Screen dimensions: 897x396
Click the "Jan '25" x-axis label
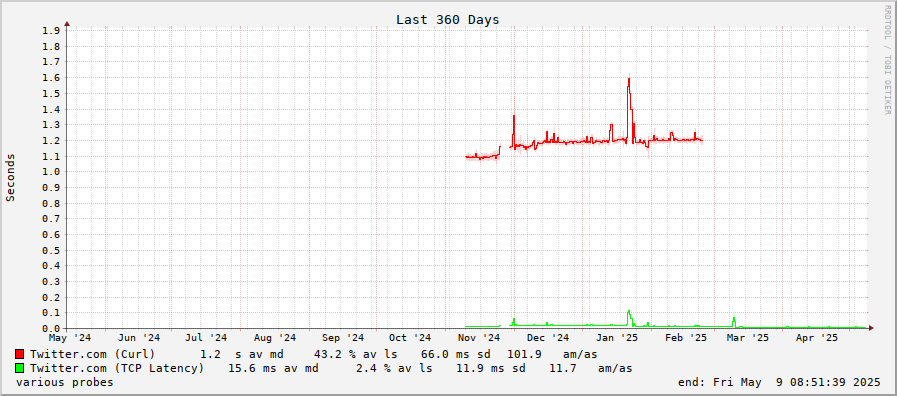click(617, 338)
